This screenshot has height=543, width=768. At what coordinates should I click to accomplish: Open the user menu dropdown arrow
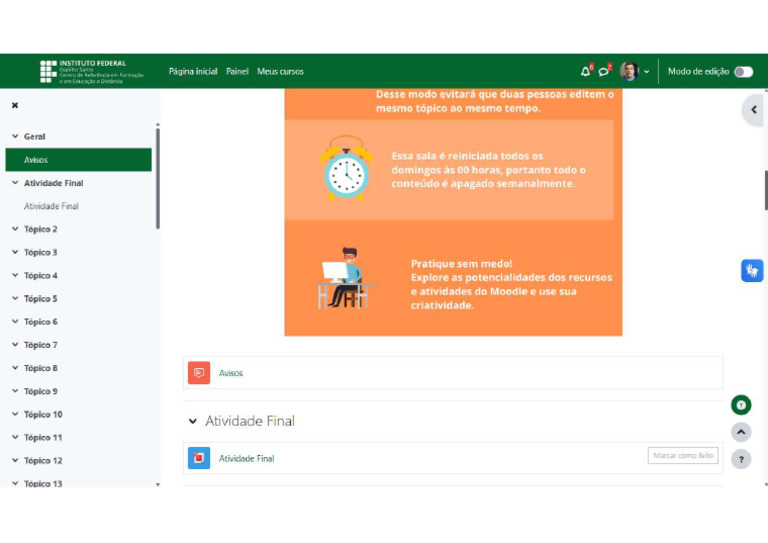647,71
